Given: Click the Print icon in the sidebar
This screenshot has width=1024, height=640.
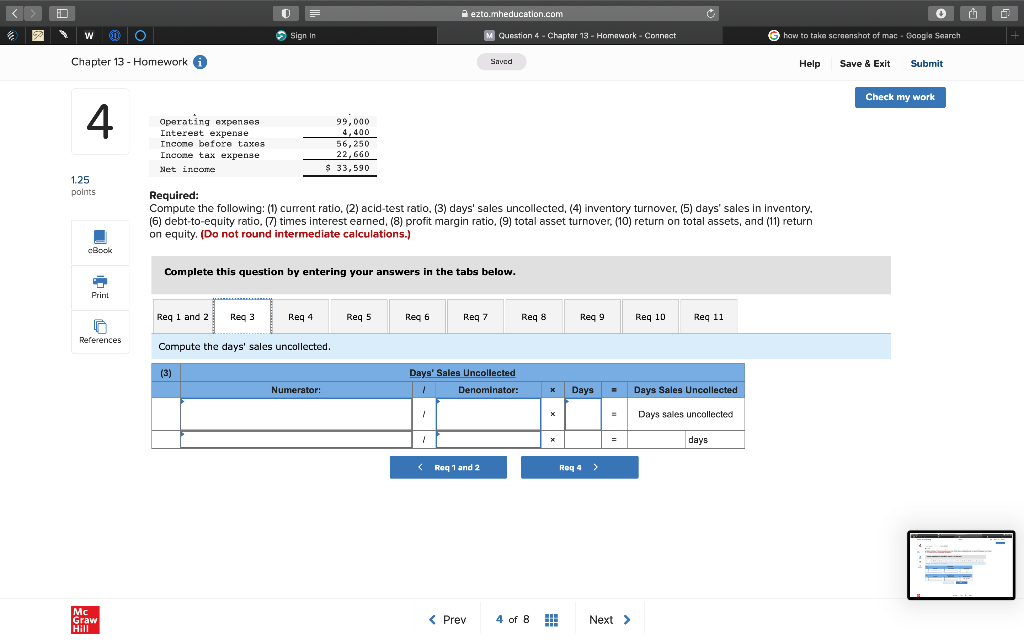Looking at the screenshot, I should (99, 287).
